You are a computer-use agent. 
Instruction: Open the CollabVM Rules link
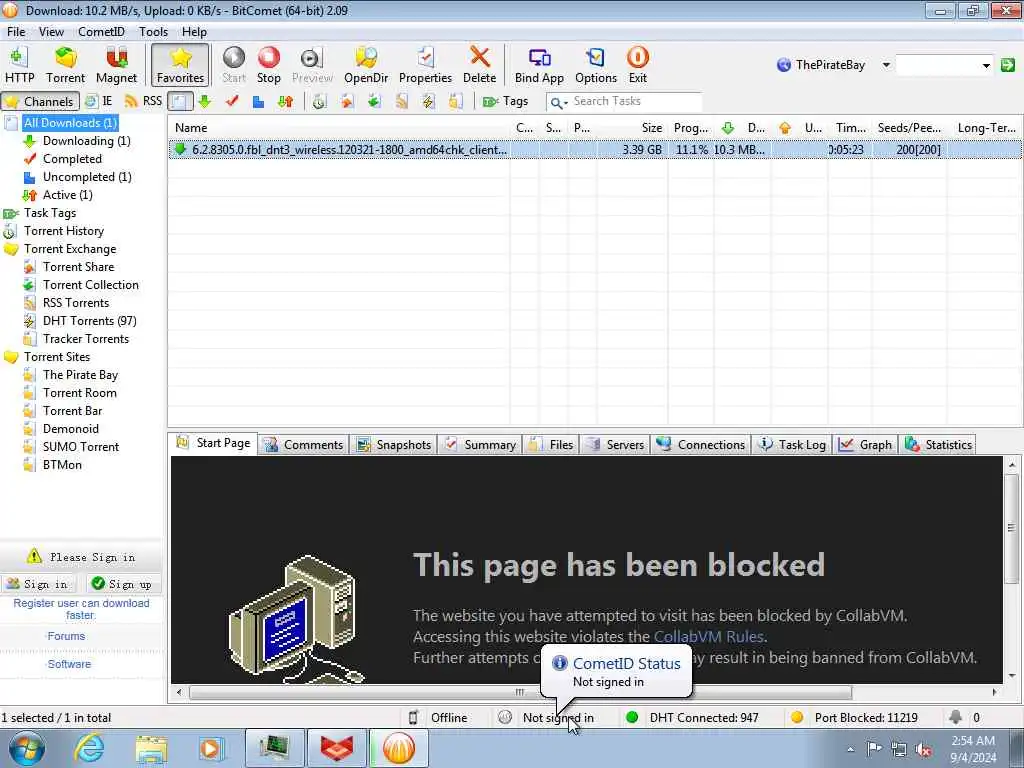coord(709,637)
